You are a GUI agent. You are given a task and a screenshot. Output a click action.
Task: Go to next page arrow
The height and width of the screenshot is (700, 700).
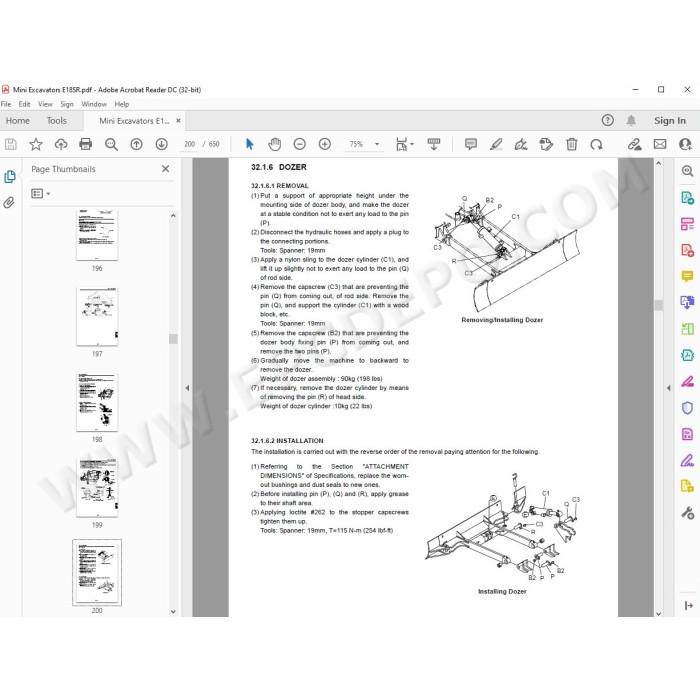click(x=161, y=144)
